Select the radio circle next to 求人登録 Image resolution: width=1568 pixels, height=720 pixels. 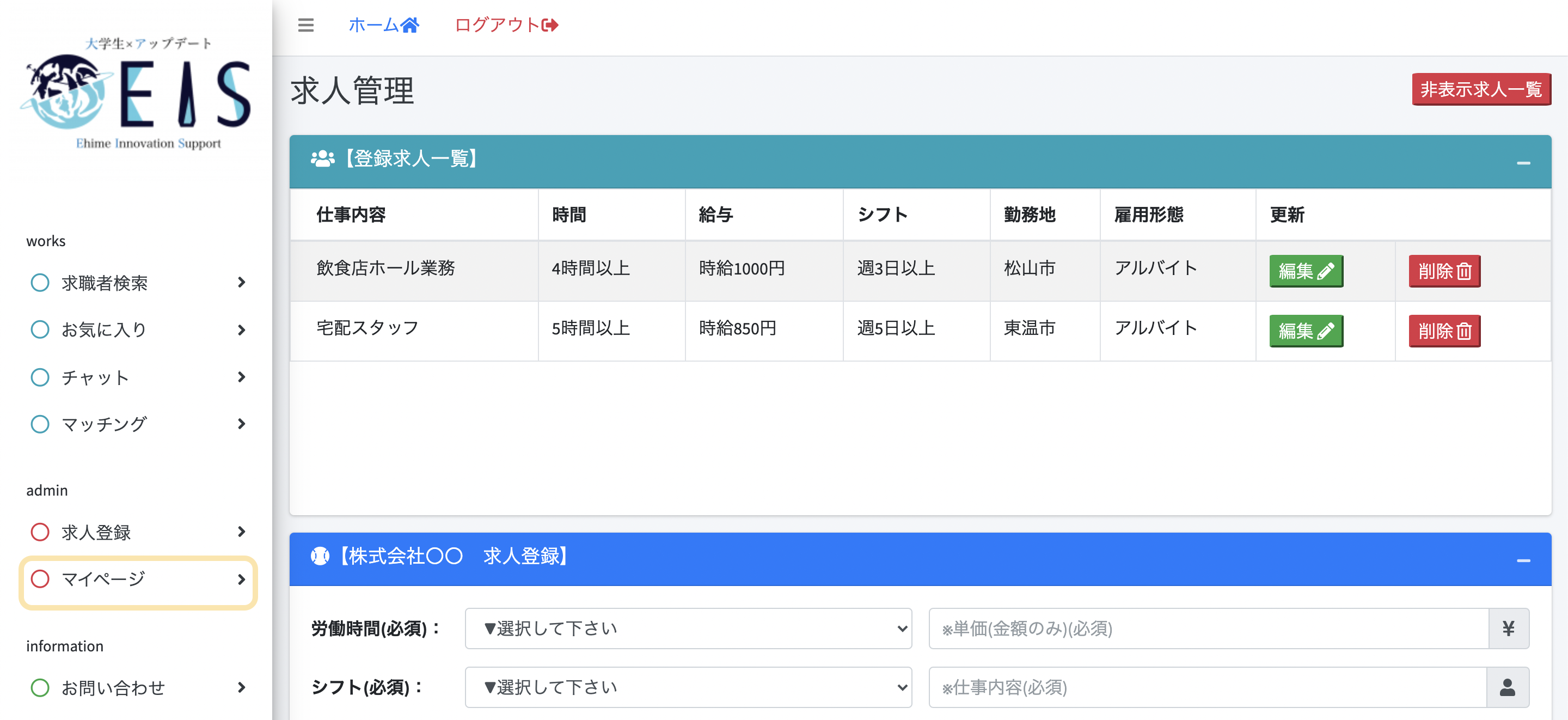40,532
